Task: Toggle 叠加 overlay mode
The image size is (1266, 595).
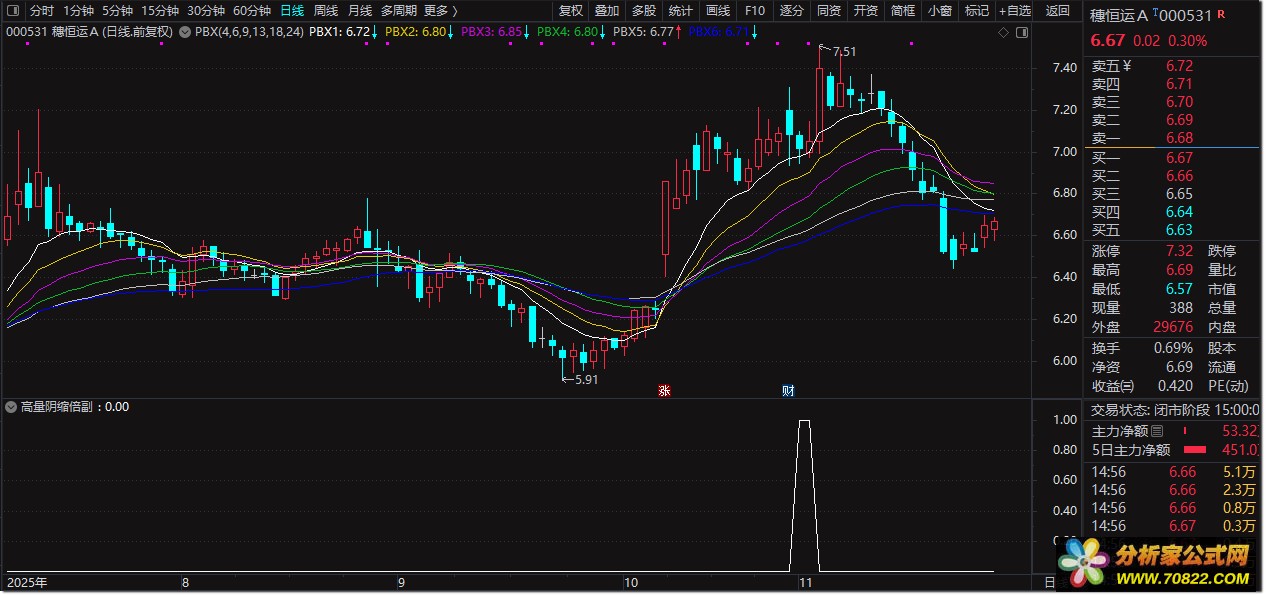Action: coord(606,11)
